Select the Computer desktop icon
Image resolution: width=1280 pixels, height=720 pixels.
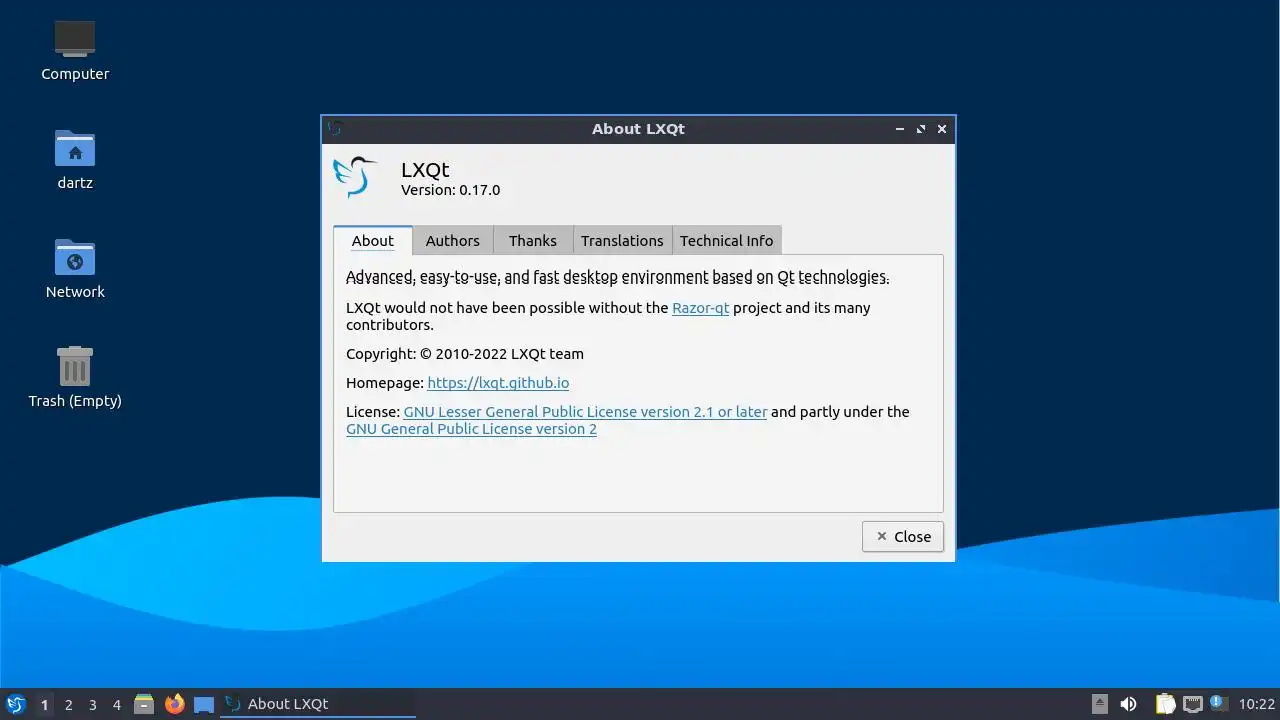pyautogui.click(x=75, y=50)
